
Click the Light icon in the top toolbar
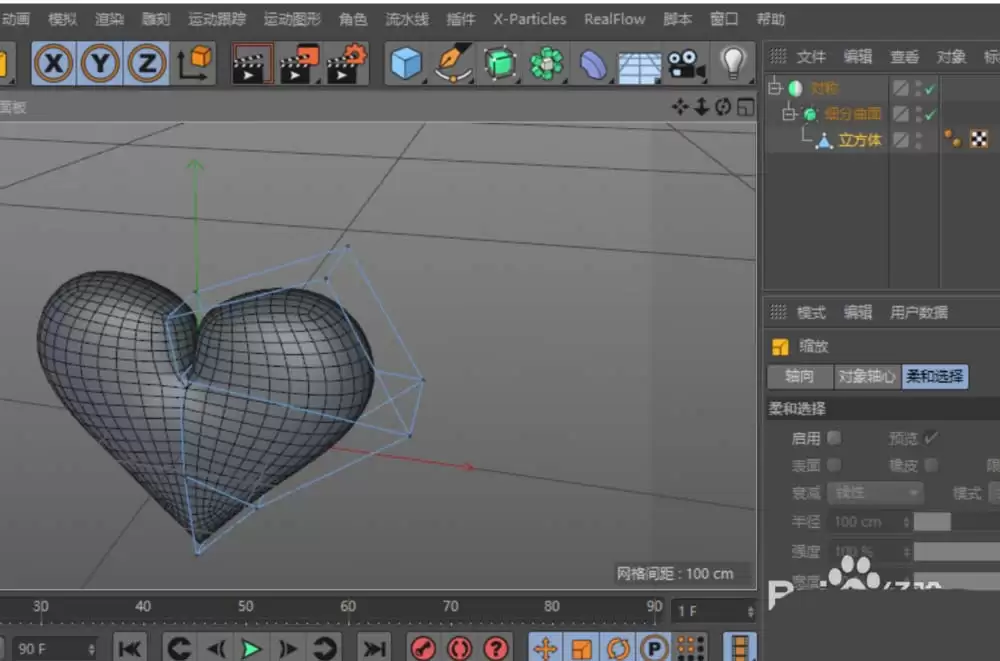(735, 63)
